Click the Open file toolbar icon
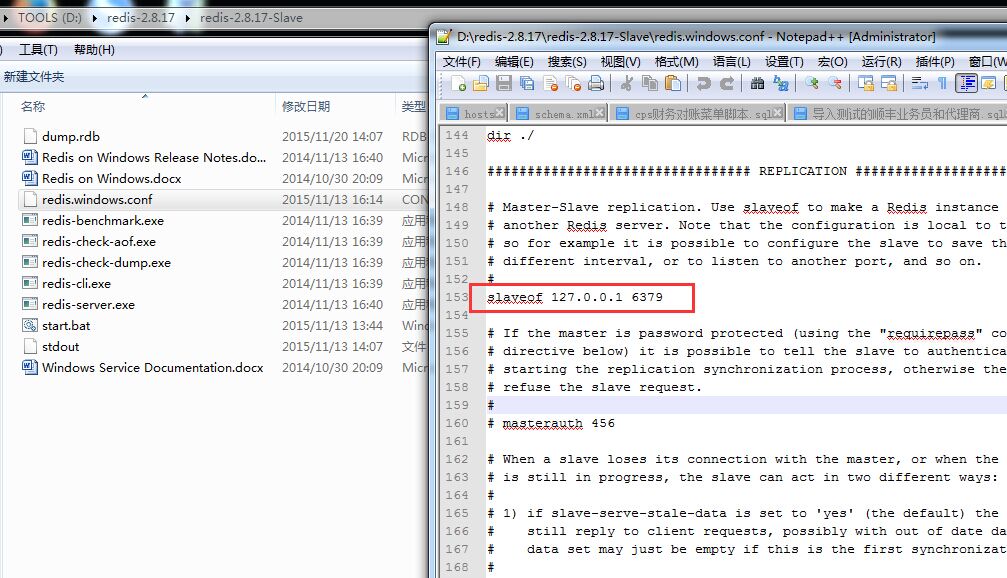 [481, 83]
